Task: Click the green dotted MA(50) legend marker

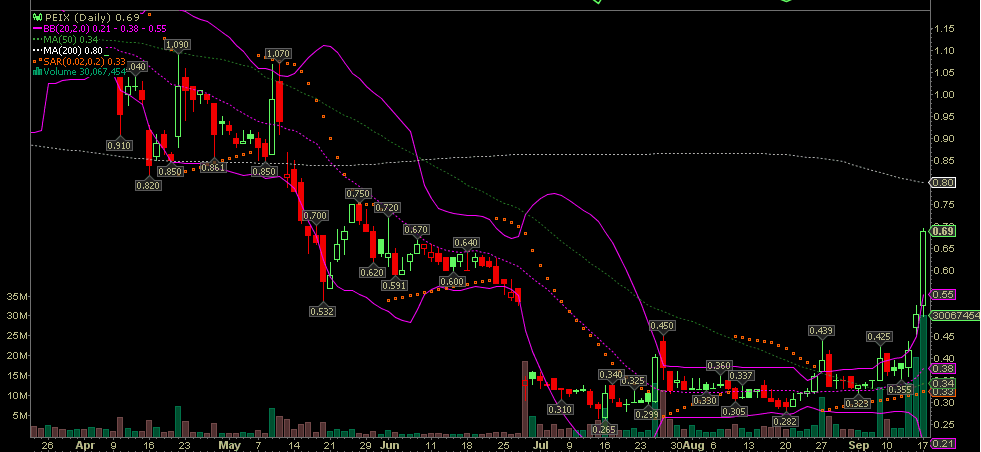Action: coord(37,40)
